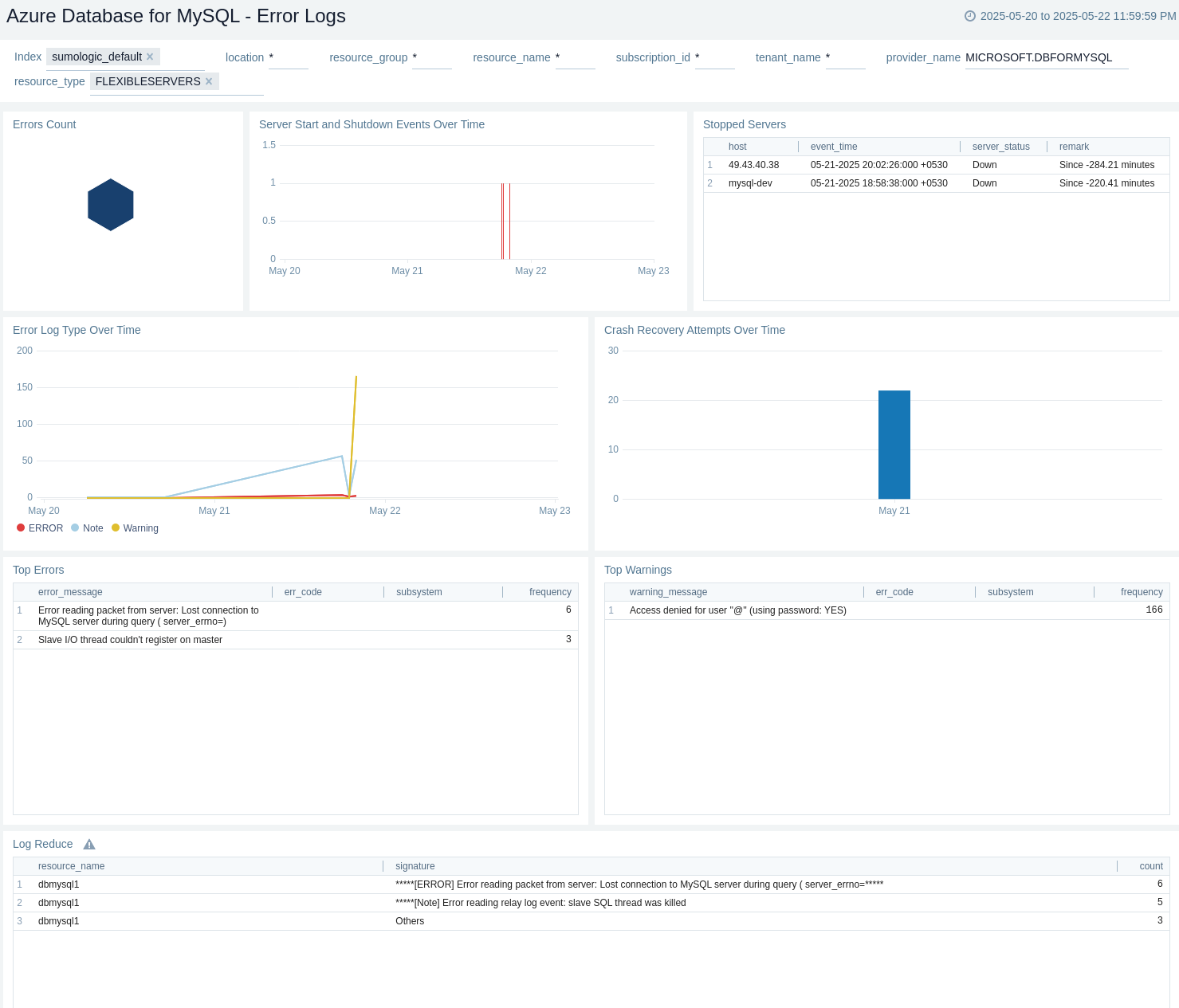
Task: Select mysql-dev host cell
Action: [750, 183]
